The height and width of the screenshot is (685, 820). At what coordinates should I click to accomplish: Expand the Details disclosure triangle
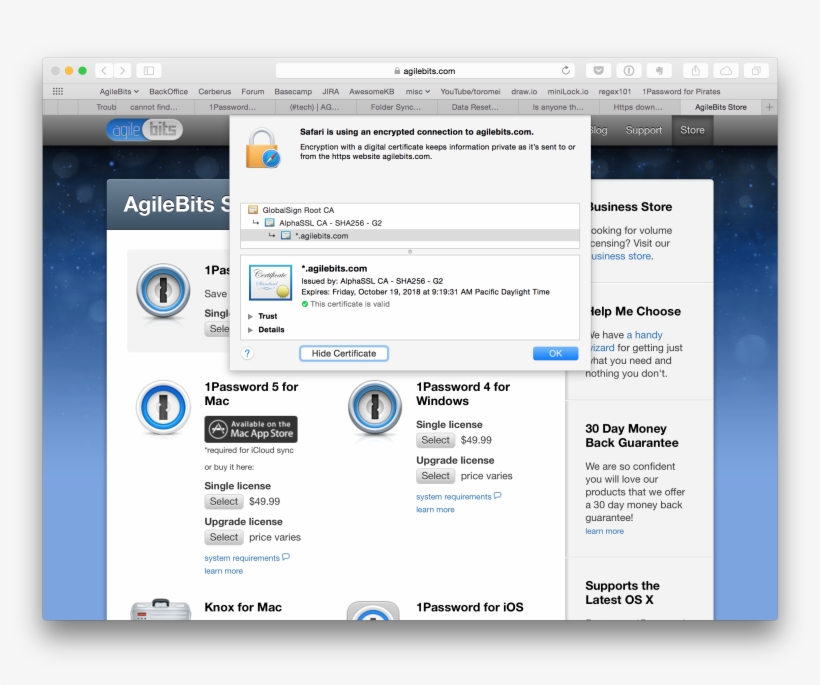point(250,329)
